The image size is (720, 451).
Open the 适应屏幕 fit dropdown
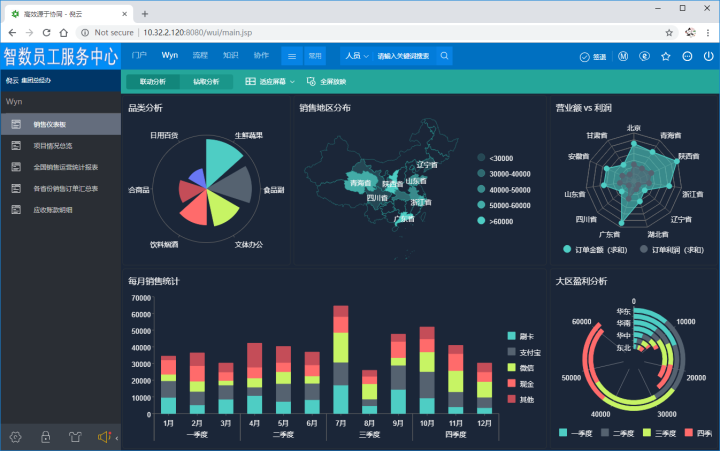point(270,82)
